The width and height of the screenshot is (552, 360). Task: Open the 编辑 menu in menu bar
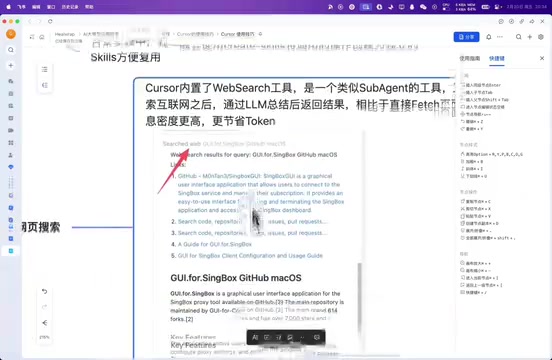pyautogui.click(x=36, y=7)
